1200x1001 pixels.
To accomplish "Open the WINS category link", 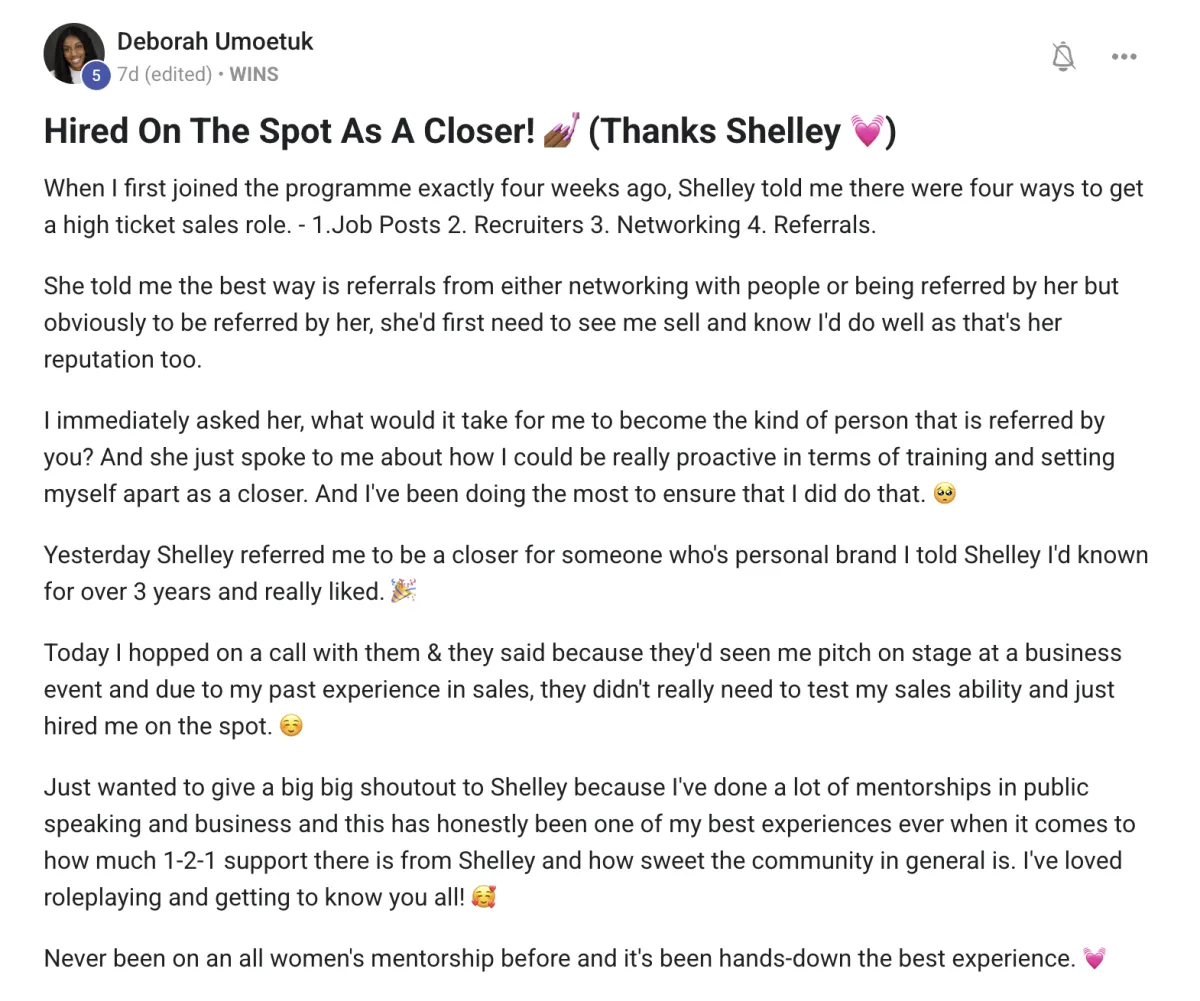I will point(254,74).
